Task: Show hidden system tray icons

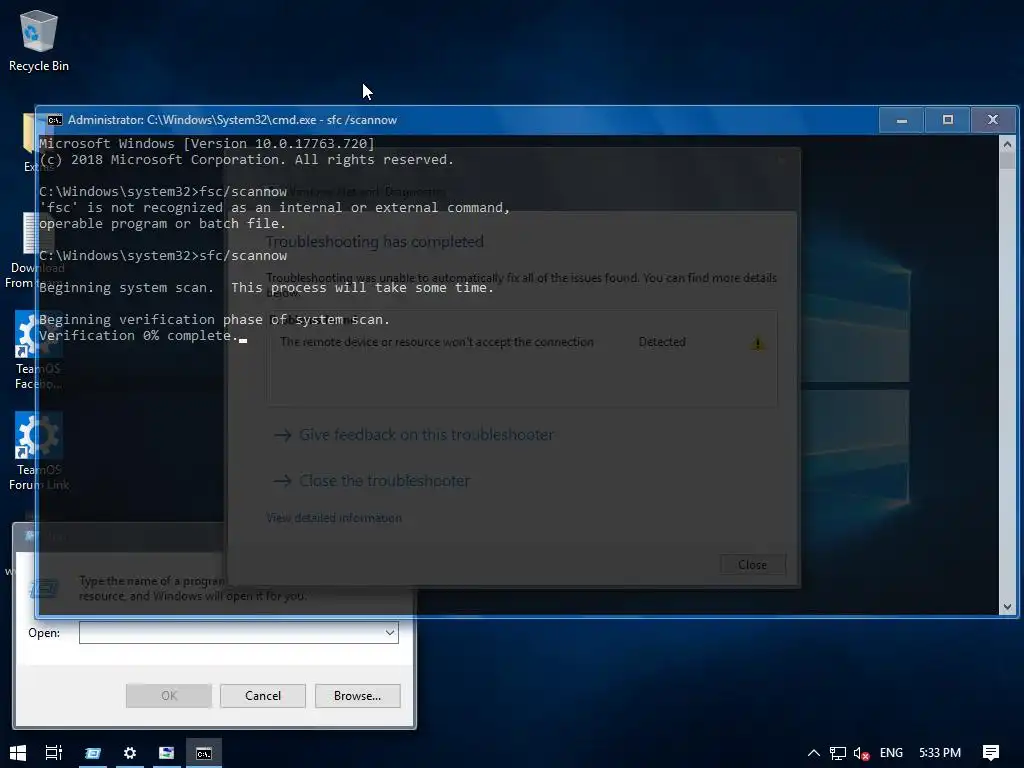Action: [814, 753]
